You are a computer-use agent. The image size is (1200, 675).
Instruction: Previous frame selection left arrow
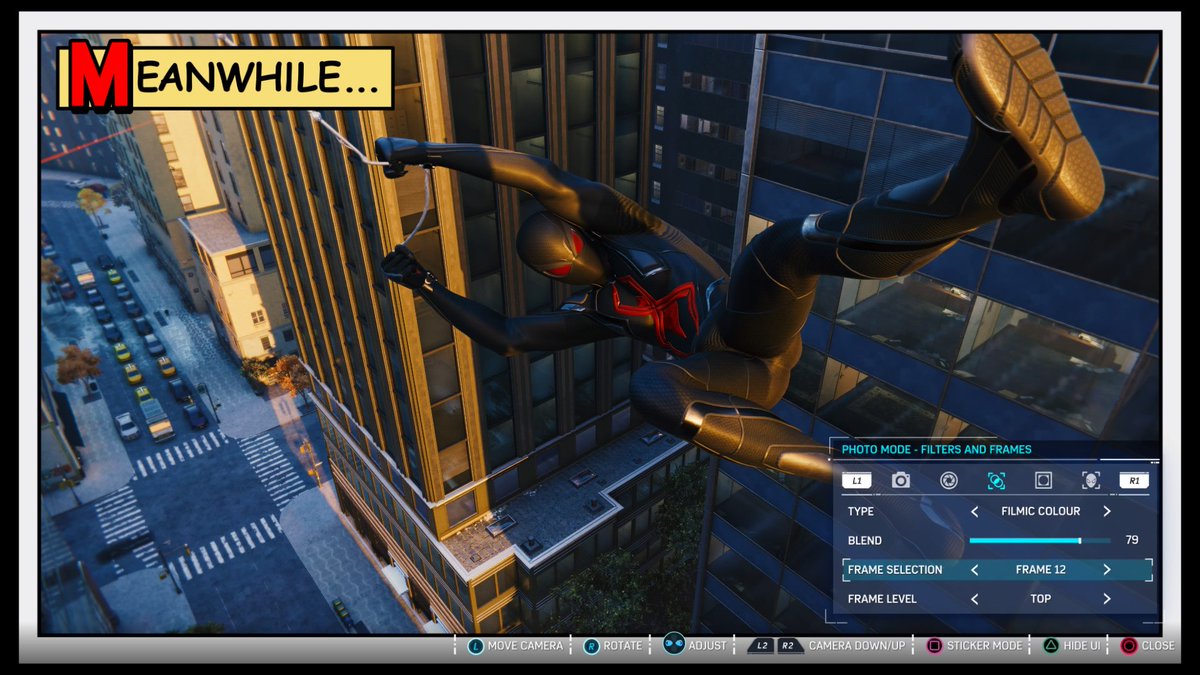point(975,570)
